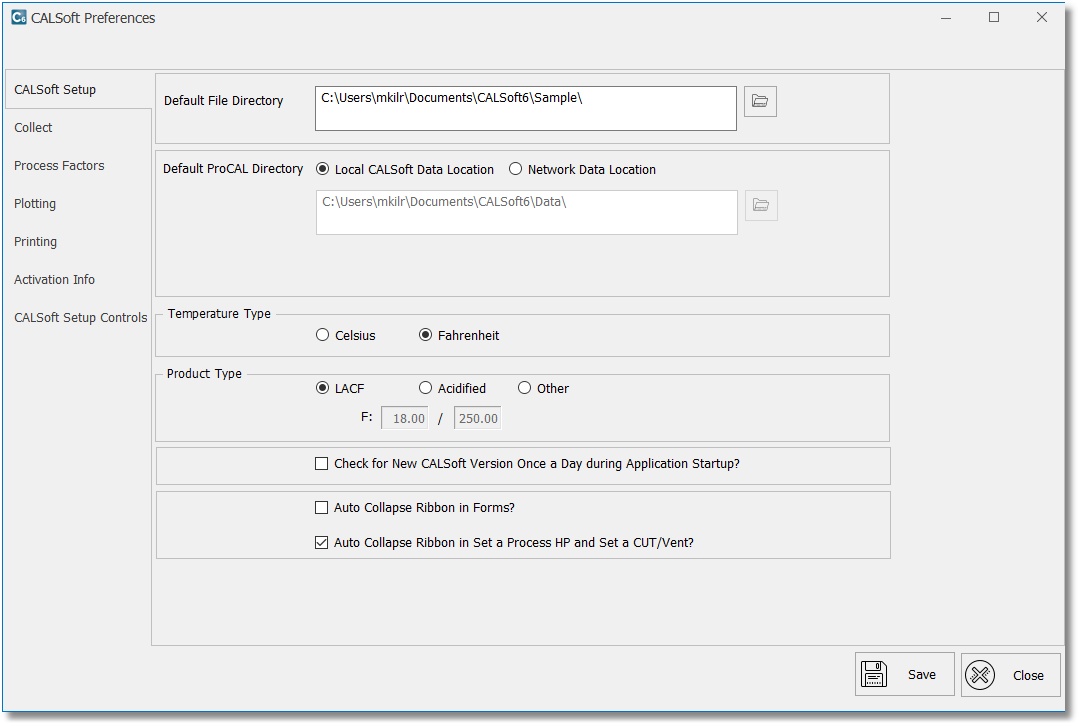Click the disabled ProCAL directory browse folder icon
Screen dimensions: 1079x726
point(761,205)
